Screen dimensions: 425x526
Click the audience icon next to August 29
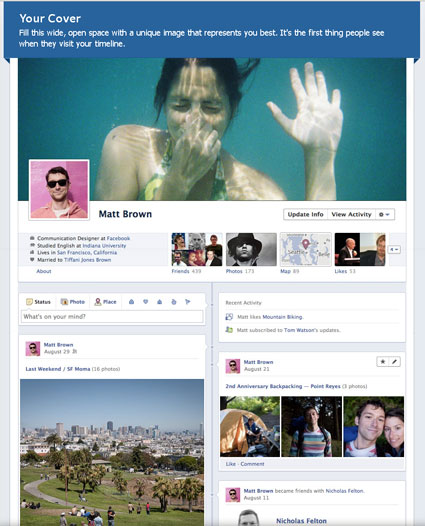click(x=75, y=352)
